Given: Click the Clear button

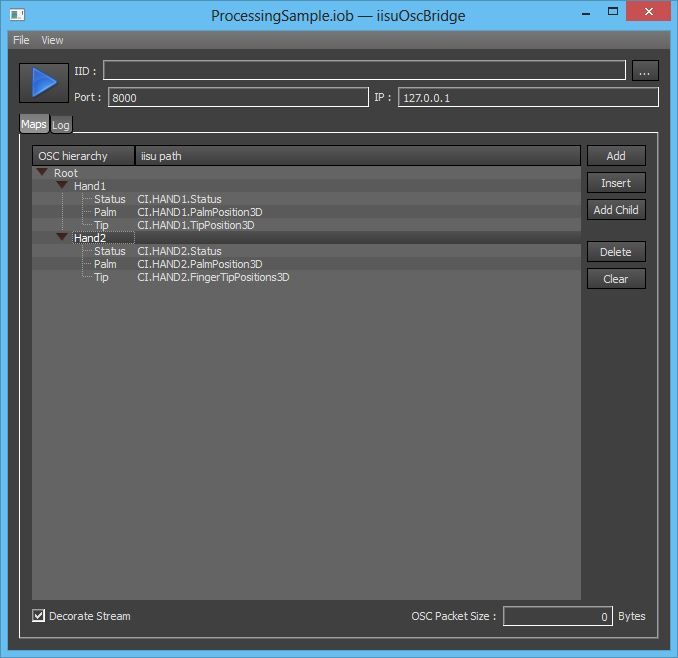Looking at the screenshot, I should [x=616, y=279].
